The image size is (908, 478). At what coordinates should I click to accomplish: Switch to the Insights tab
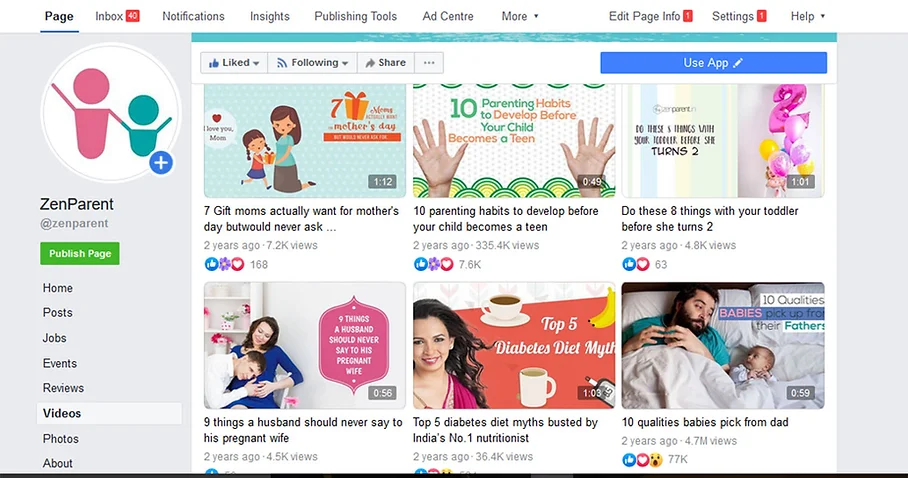click(269, 16)
